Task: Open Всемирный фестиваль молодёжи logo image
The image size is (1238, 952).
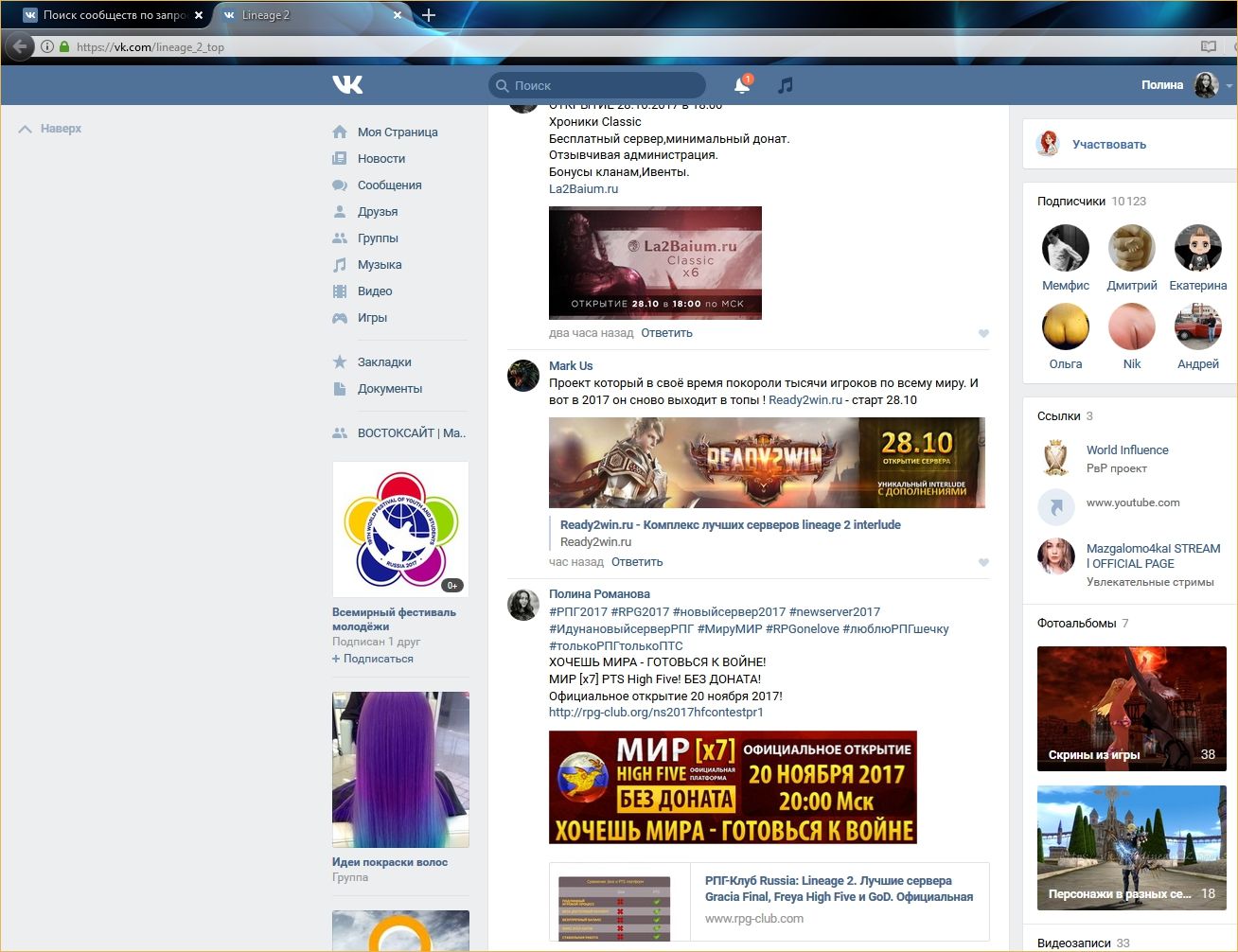Action: pyautogui.click(x=400, y=529)
